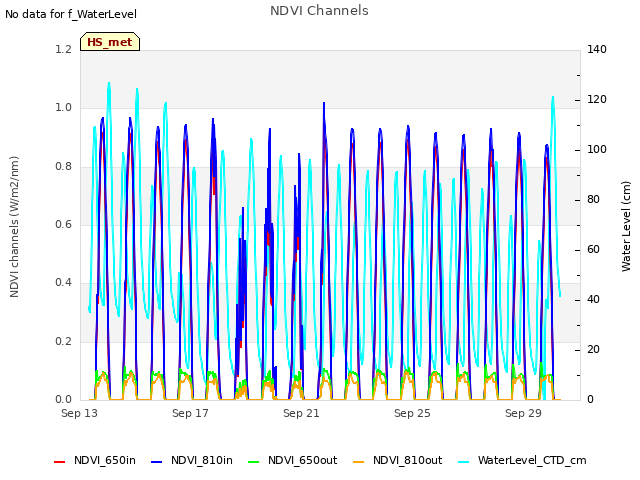Toggle the NDVI_650in legend entry
This screenshot has width=640, height=480.
tap(95, 460)
